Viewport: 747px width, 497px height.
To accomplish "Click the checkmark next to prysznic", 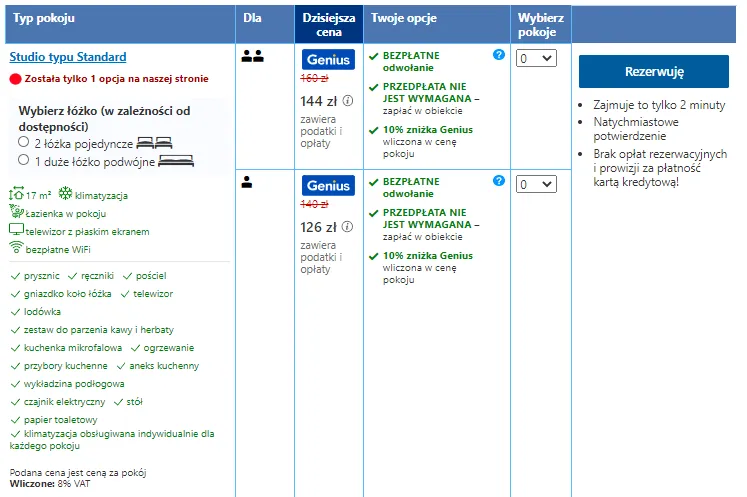I will 15,276.
